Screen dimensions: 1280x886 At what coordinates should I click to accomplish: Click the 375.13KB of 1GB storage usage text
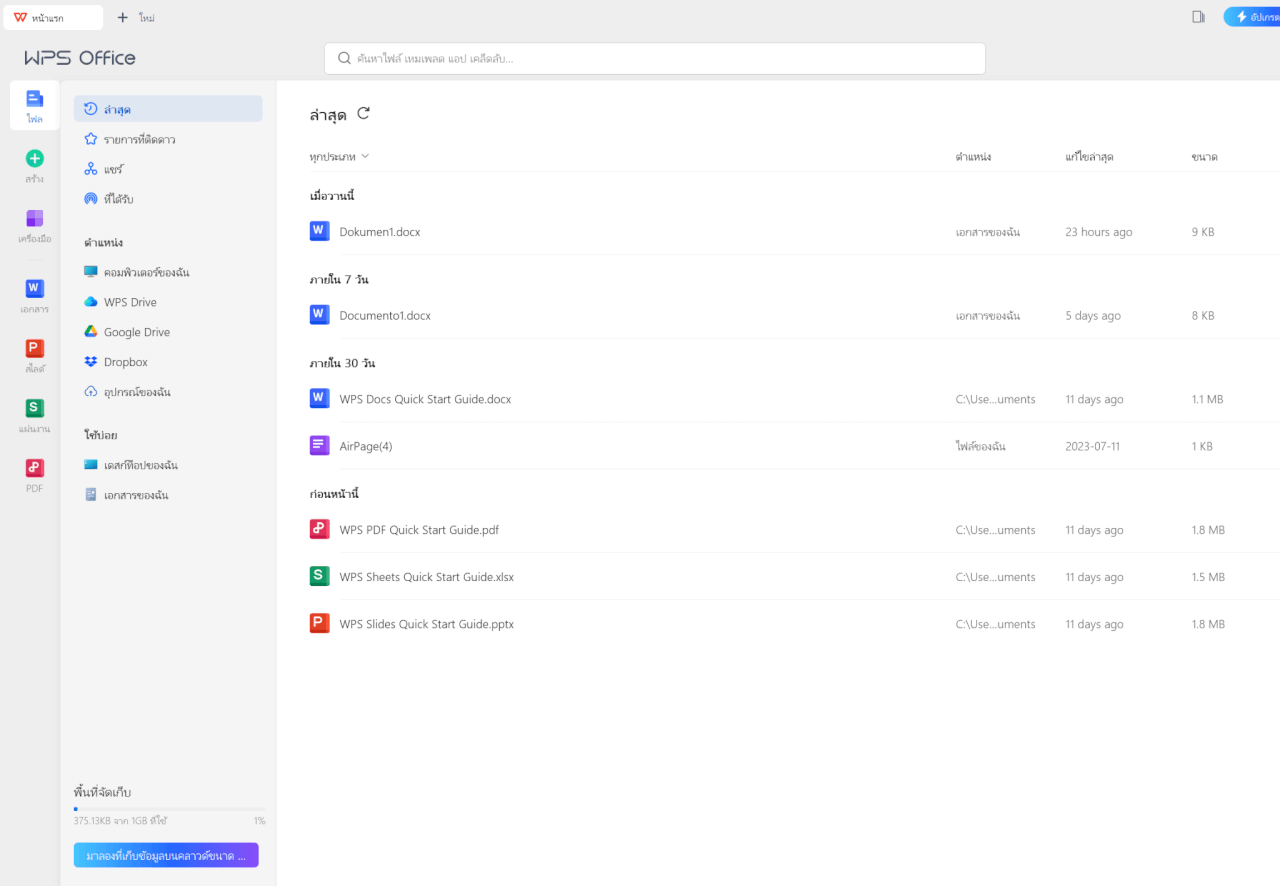(120, 821)
